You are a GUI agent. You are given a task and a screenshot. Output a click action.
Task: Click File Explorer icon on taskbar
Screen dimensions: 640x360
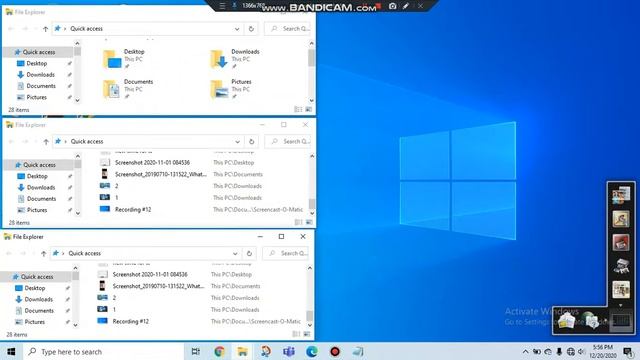coord(242,351)
